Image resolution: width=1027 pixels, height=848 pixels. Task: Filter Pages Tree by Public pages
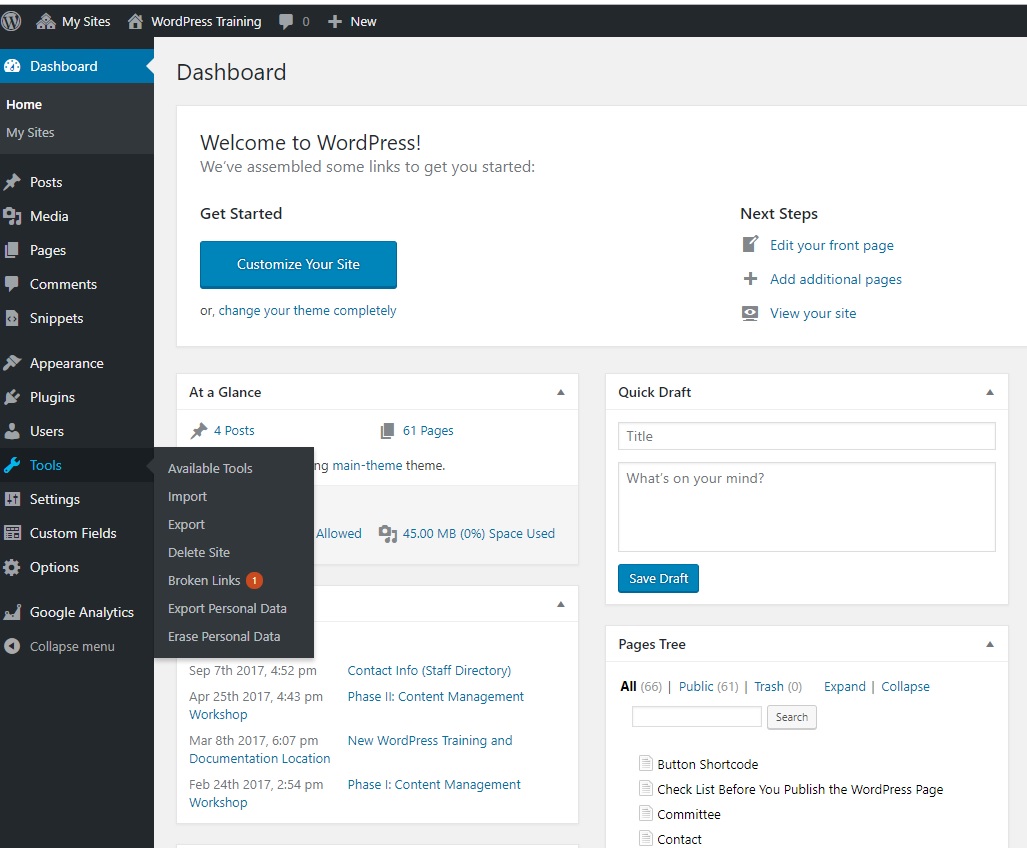tap(696, 686)
